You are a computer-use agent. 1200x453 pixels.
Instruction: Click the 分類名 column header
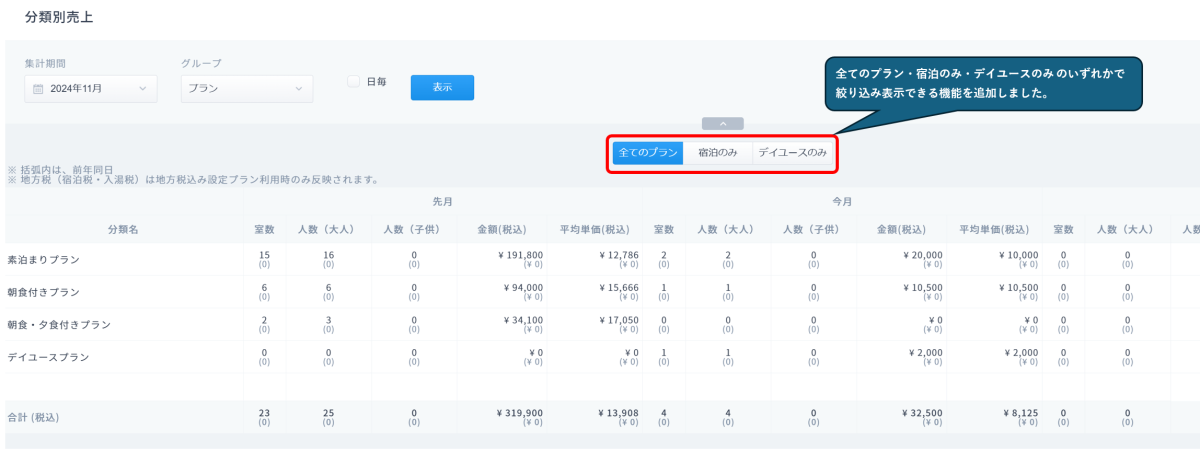click(123, 230)
